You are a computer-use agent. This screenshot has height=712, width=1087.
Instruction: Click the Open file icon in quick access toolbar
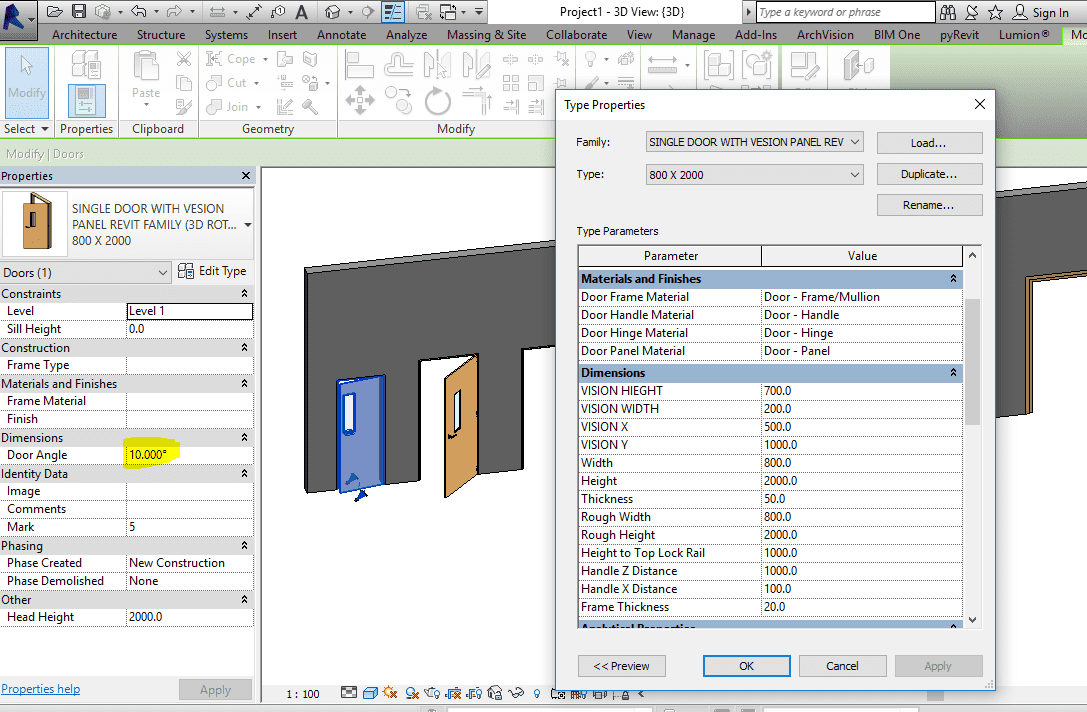click(54, 12)
